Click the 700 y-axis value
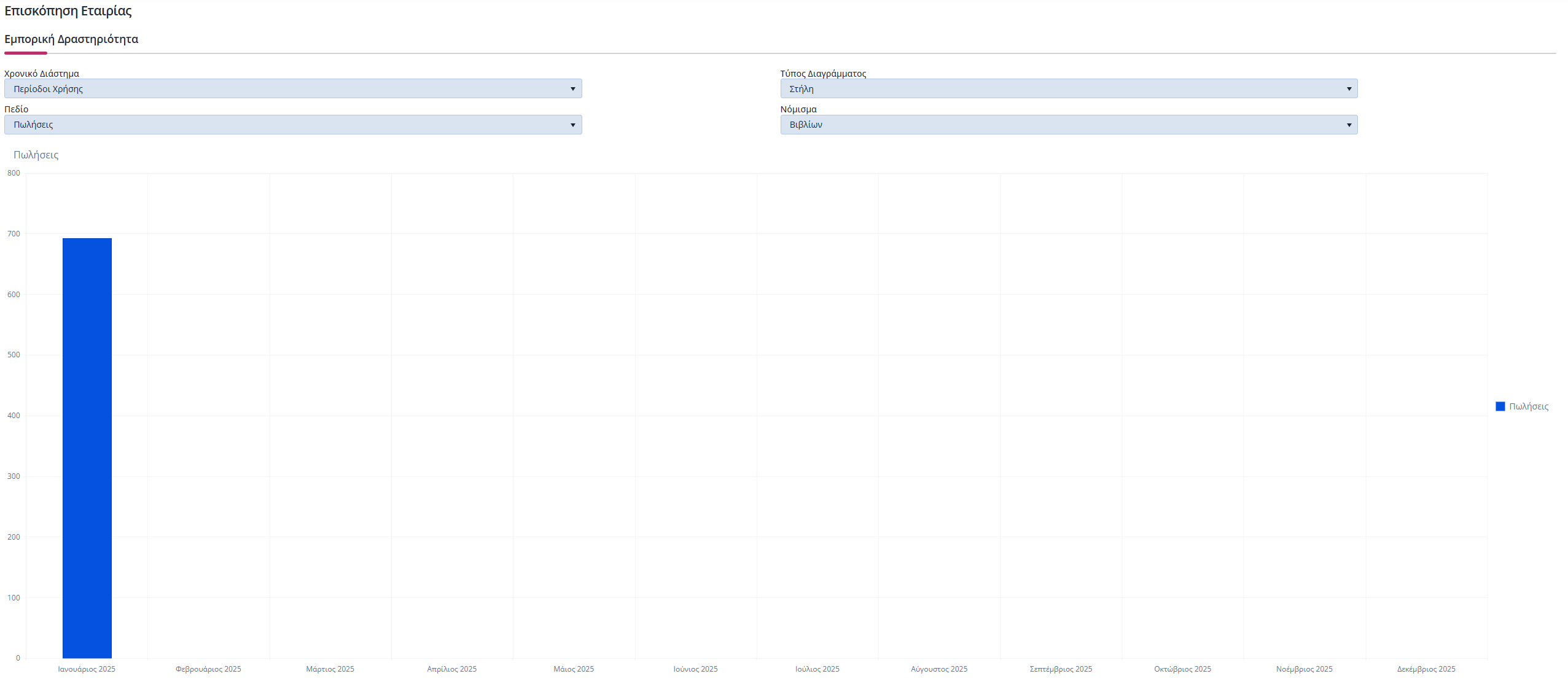 [x=14, y=234]
